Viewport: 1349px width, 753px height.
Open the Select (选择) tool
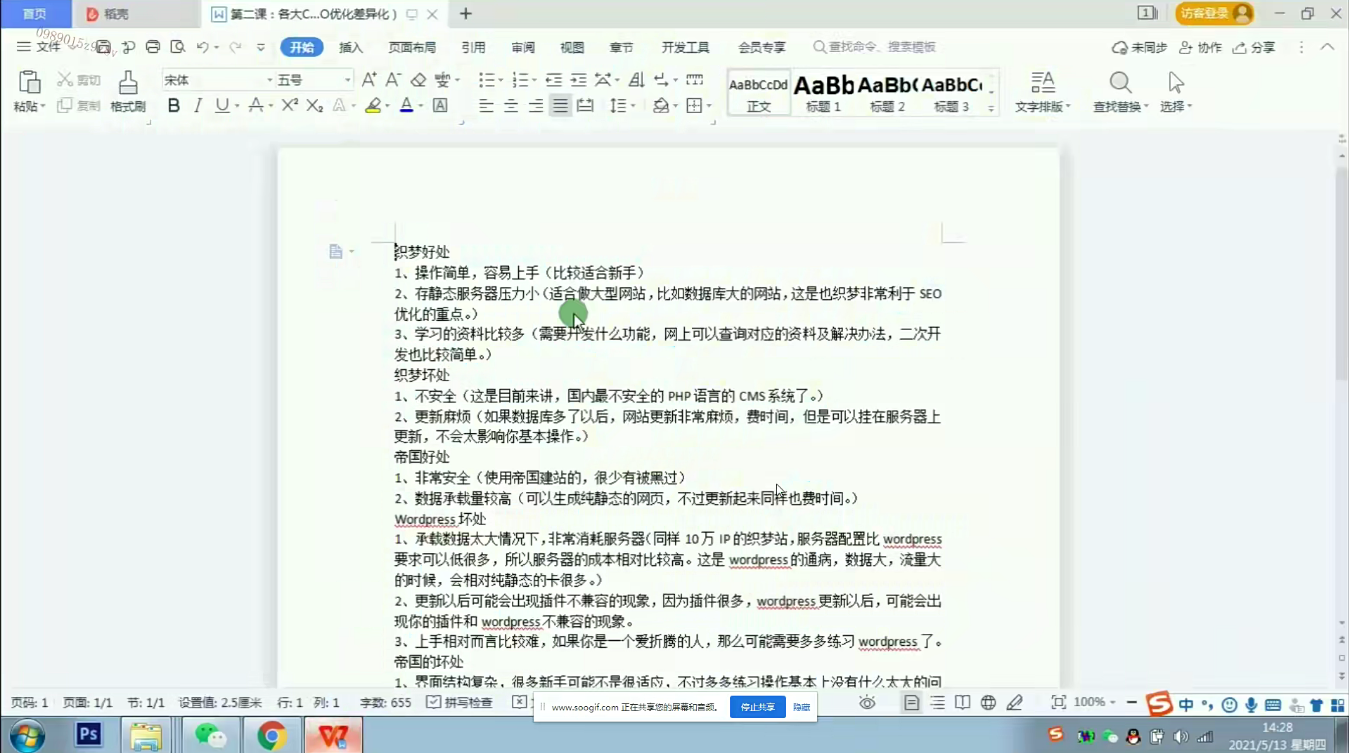click(x=1176, y=91)
